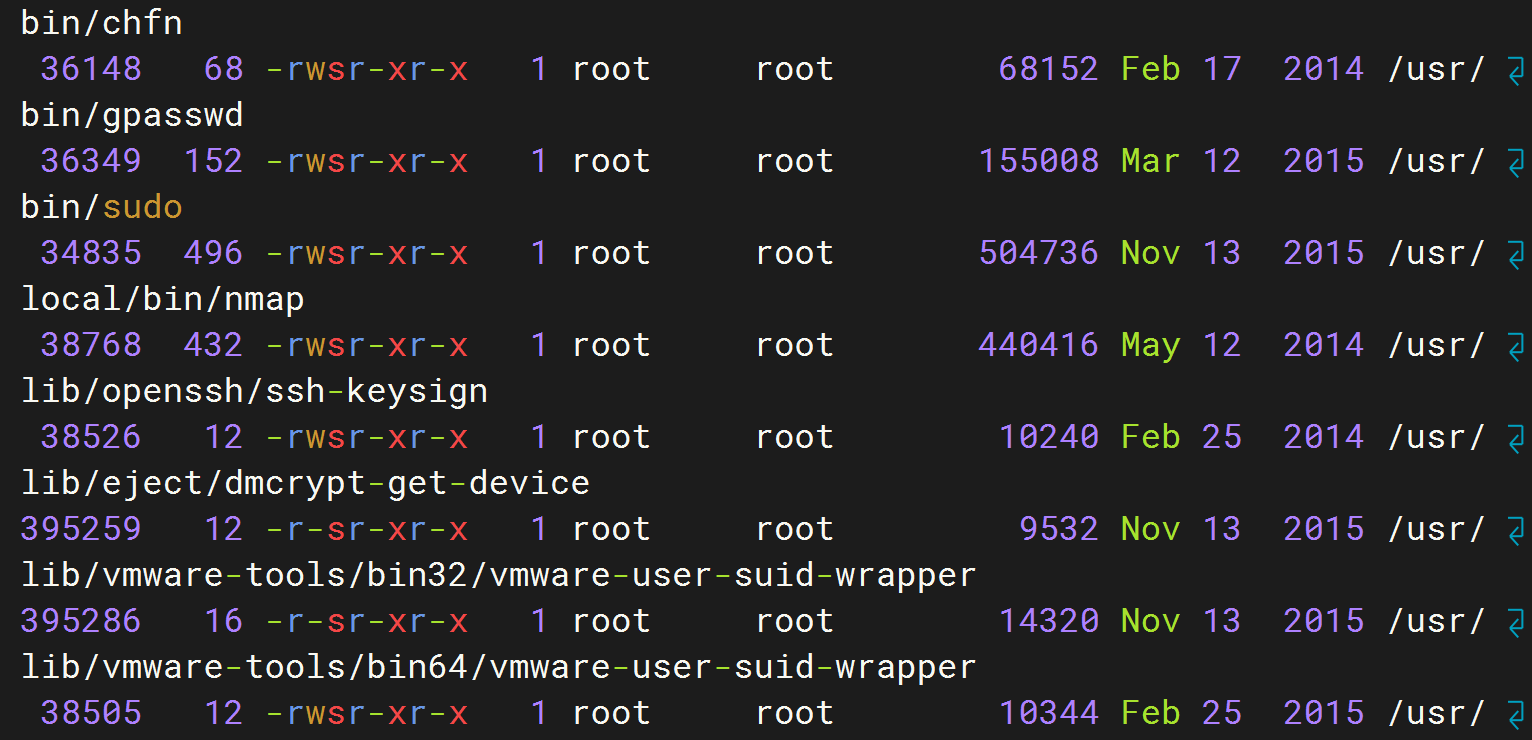This screenshot has height=740, width=1532.
Task: Click the lib/openssh/ssh-keysign path
Action: [254, 392]
